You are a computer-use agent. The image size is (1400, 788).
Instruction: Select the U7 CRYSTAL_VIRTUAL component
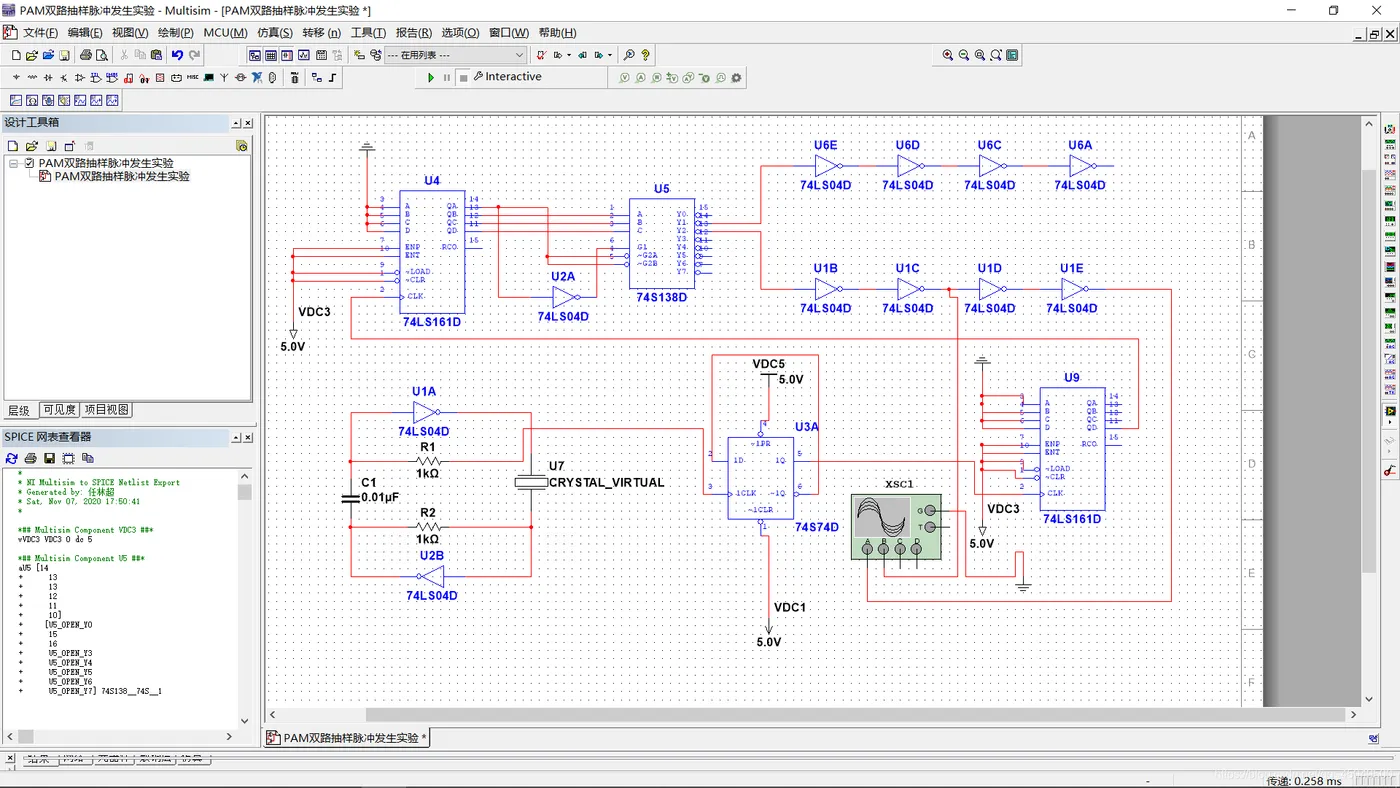point(531,482)
